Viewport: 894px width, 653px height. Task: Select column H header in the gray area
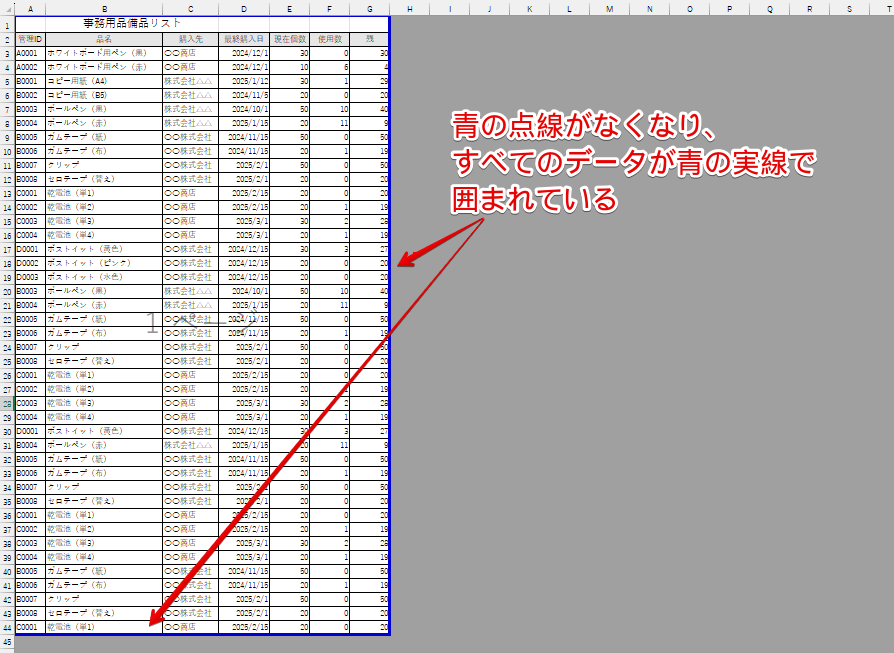coord(409,8)
